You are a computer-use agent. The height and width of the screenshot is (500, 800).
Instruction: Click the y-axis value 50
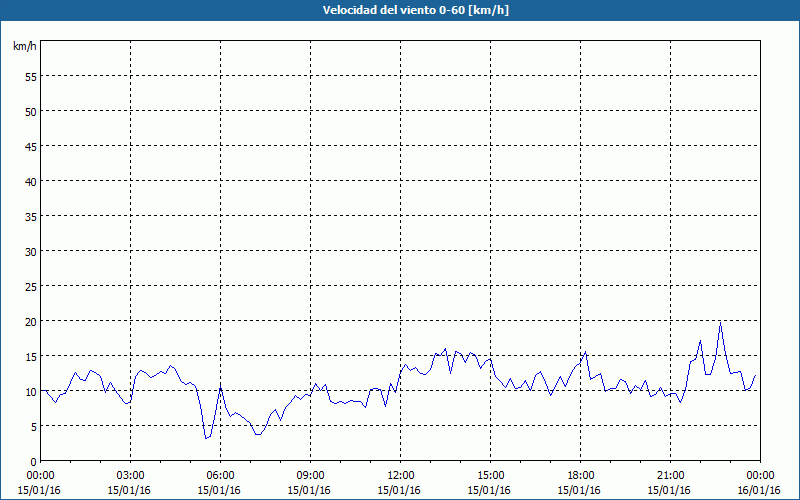(x=31, y=112)
